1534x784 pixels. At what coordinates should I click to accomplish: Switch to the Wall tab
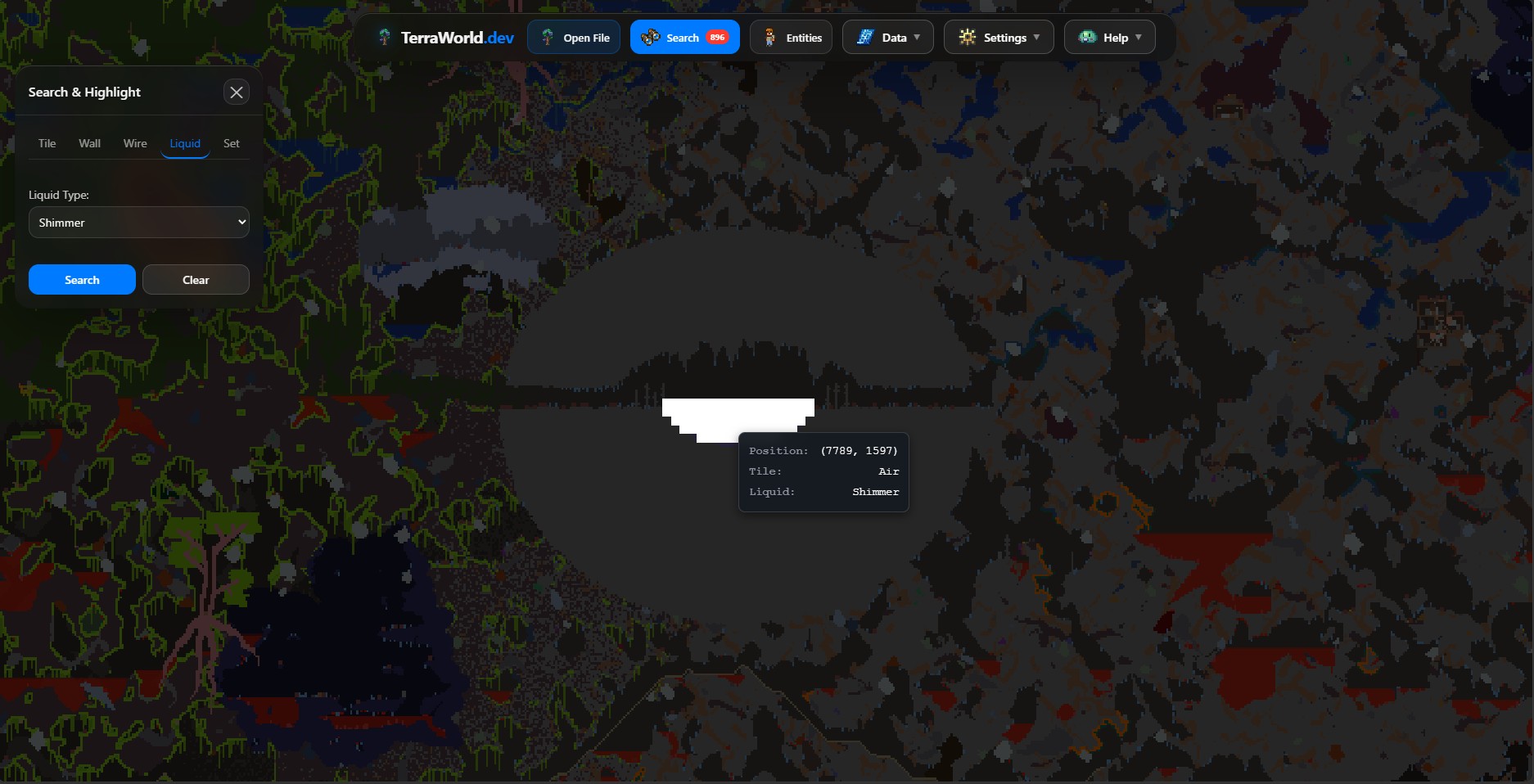coord(90,143)
